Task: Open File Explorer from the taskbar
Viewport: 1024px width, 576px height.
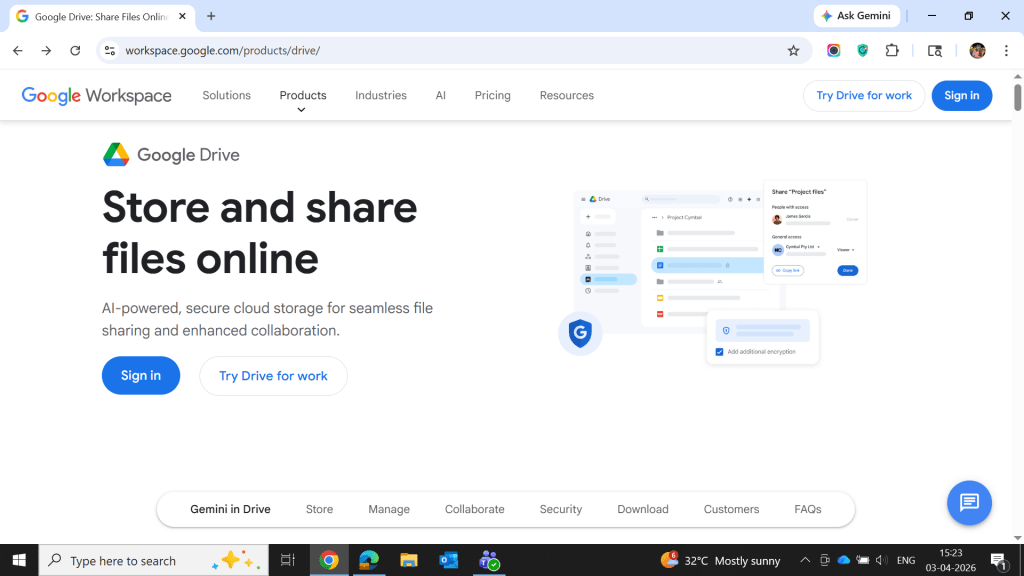Action: coord(409,560)
